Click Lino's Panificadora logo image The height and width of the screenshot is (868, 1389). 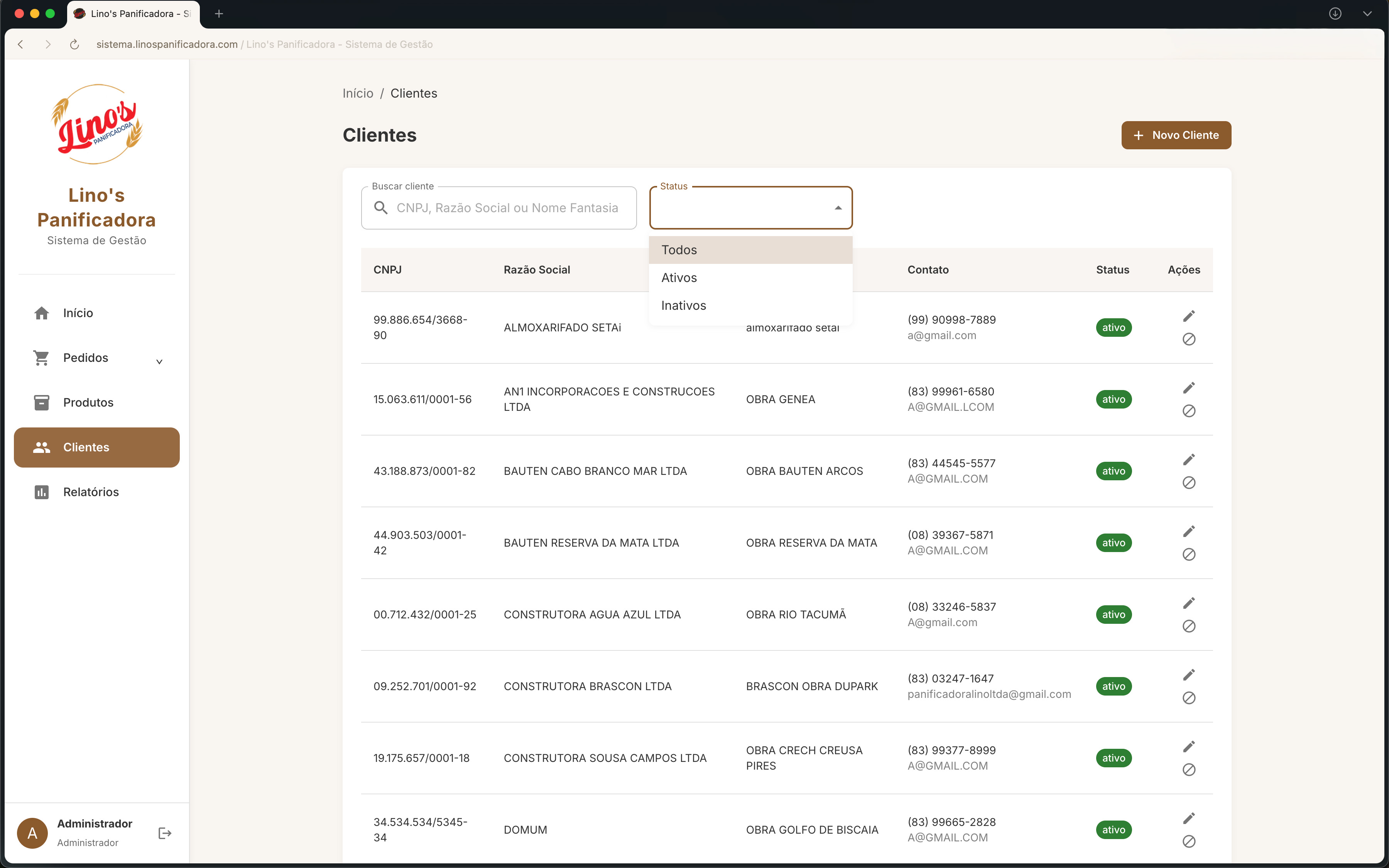coord(97,125)
